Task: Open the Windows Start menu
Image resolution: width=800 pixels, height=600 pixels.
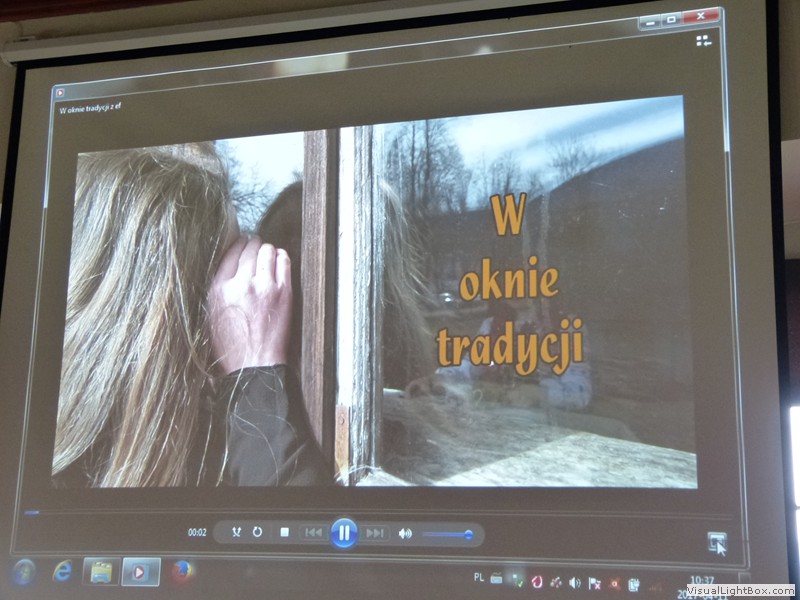Action: click(23, 572)
